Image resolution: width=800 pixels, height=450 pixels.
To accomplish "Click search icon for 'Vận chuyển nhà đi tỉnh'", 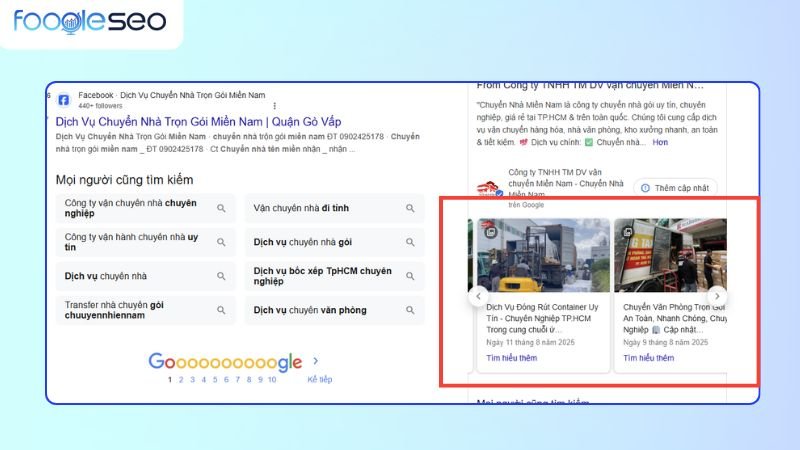I will click(410, 208).
